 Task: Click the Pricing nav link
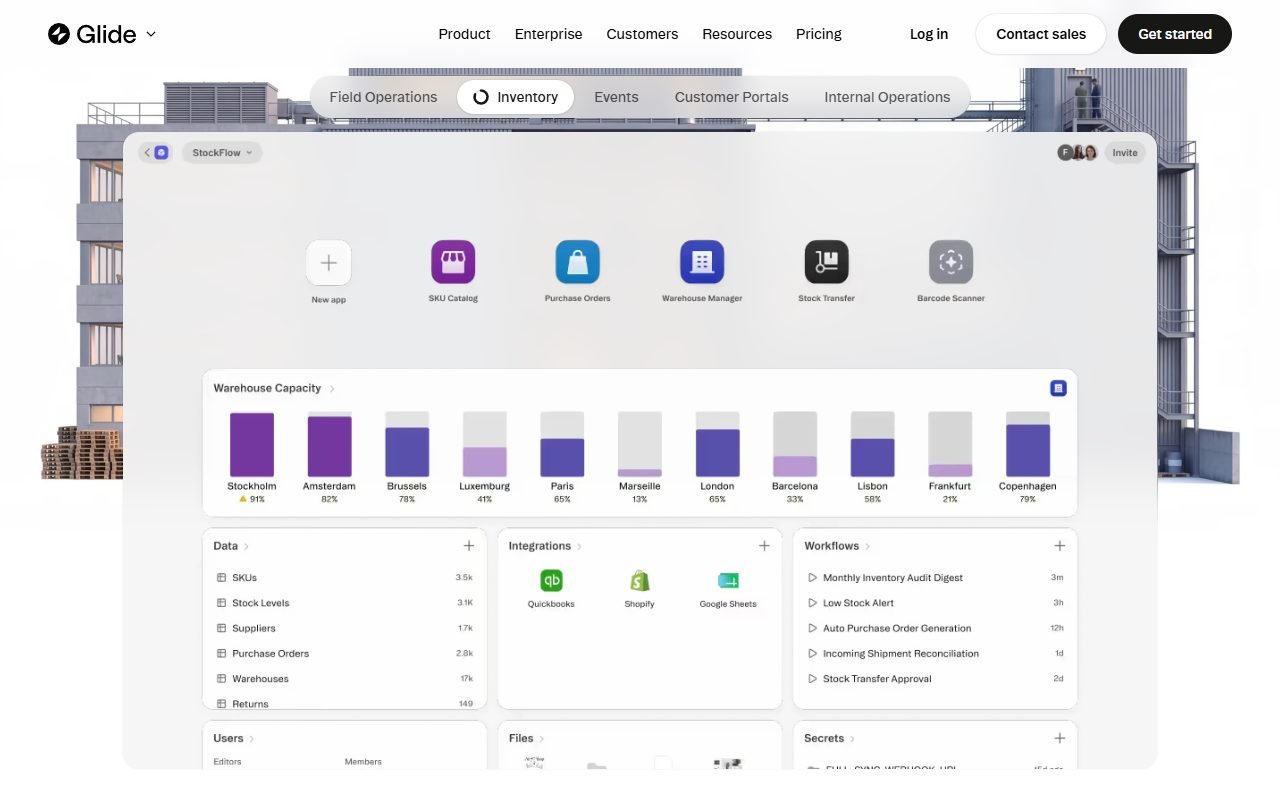coord(819,34)
